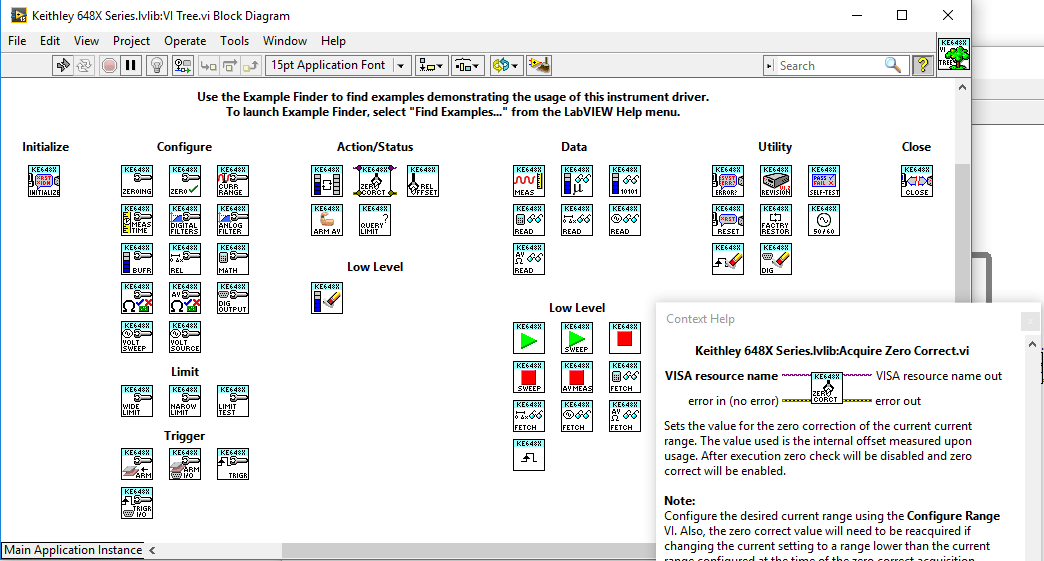Click the Limit Test VI icon
Screen dimensions: 1044x561
pos(233,401)
